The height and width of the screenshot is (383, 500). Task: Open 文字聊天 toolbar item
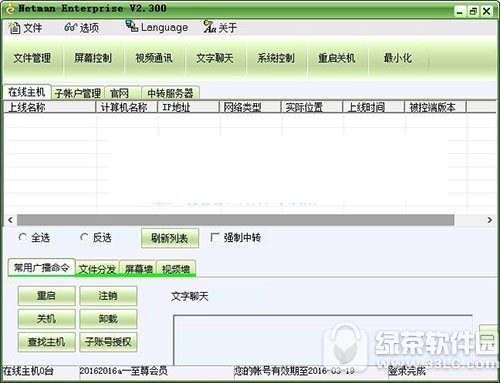pyautogui.click(x=215, y=58)
